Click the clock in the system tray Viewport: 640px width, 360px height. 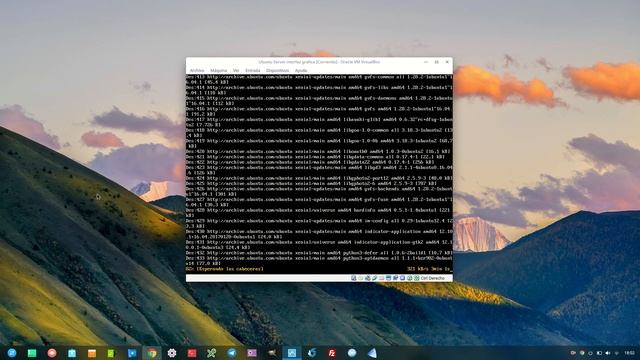pos(629,353)
